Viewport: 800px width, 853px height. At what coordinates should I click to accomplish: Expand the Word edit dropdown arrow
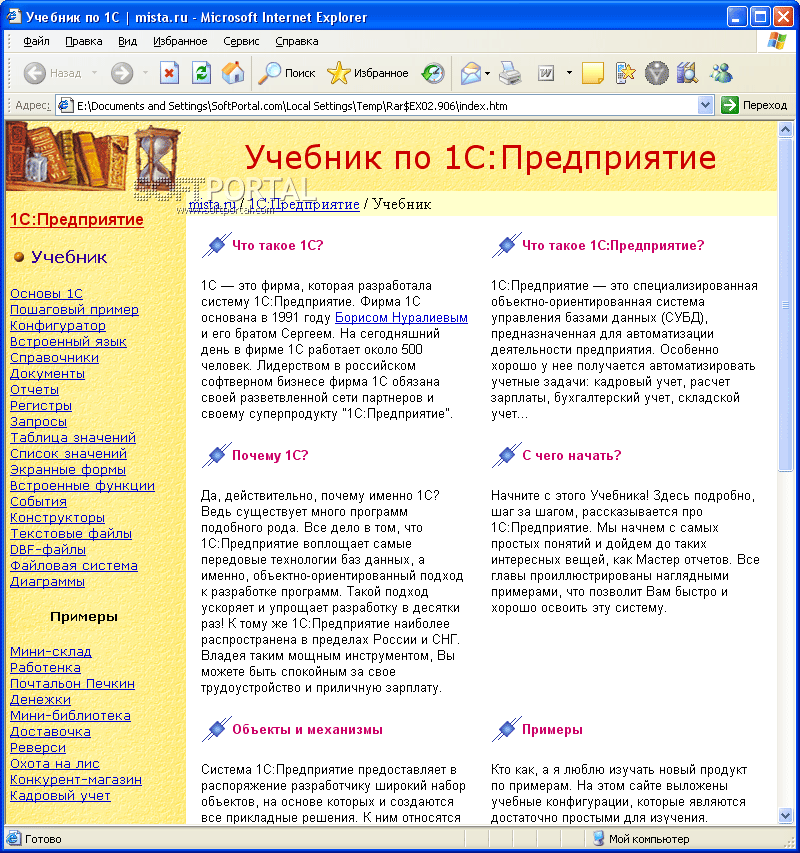coord(569,72)
